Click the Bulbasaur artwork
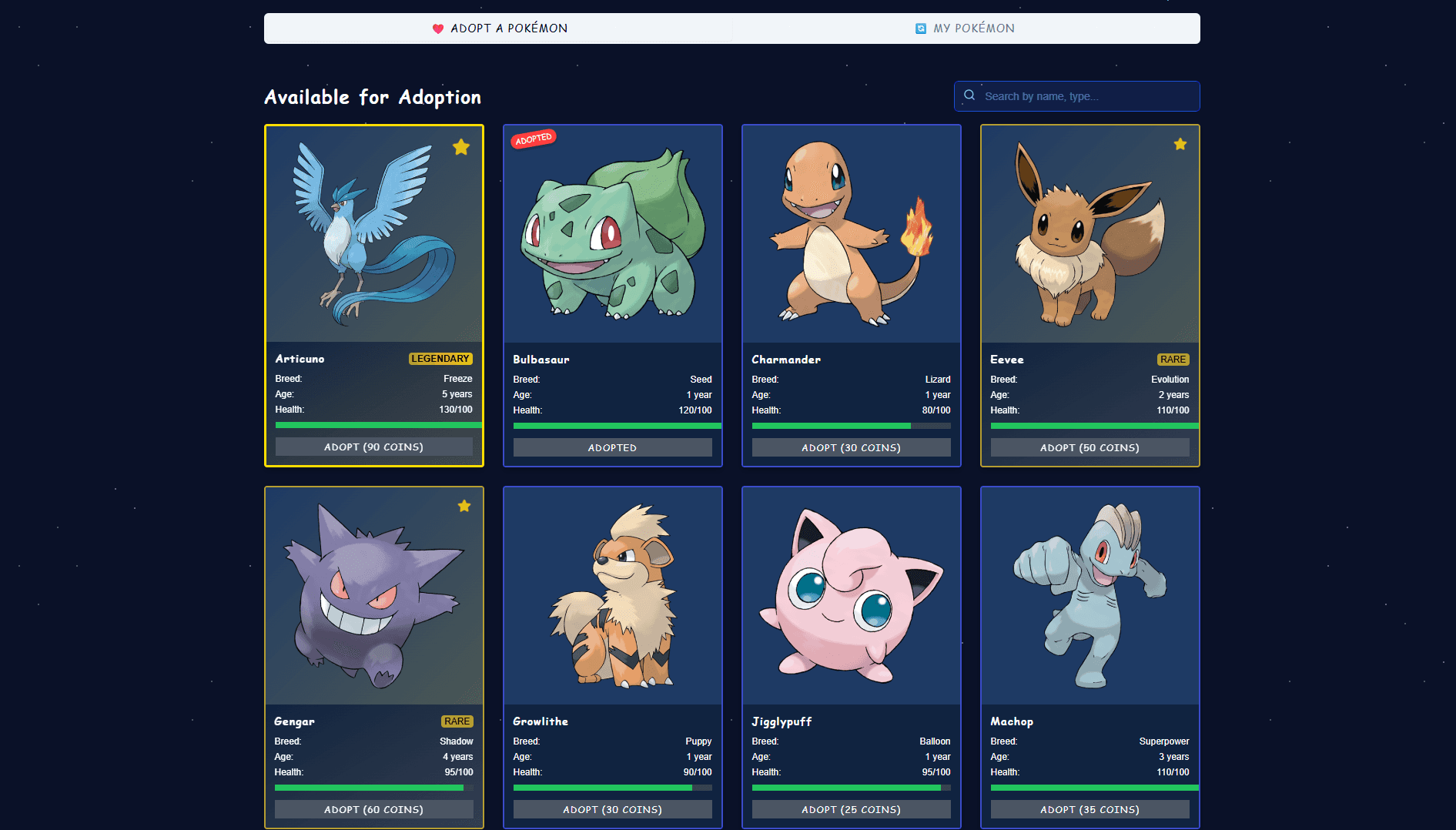Viewport: 1456px width, 830px height. (x=613, y=233)
